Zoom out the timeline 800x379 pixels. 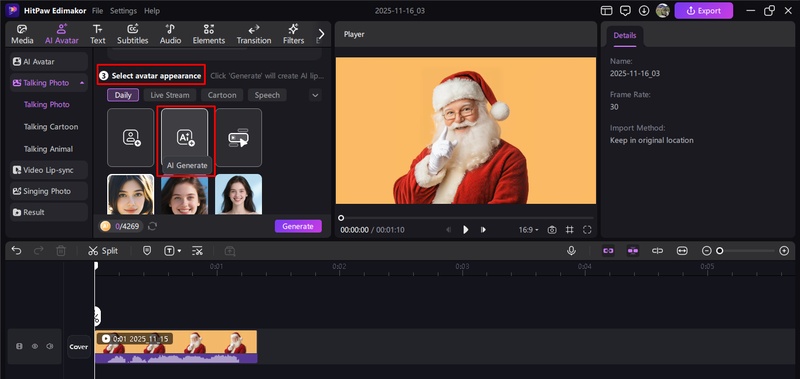[x=707, y=250]
